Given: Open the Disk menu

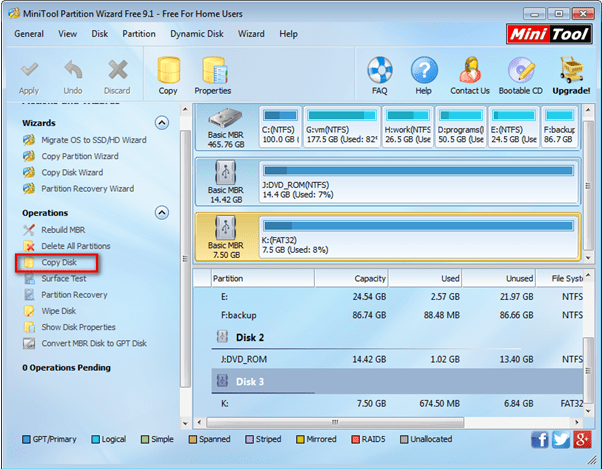Looking at the screenshot, I should 99,34.
